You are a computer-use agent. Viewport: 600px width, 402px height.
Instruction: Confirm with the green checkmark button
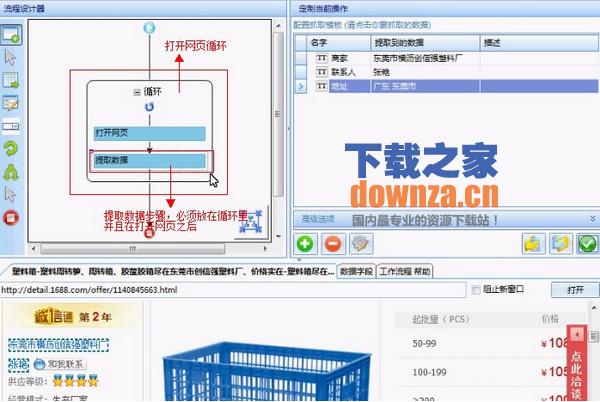click(587, 244)
